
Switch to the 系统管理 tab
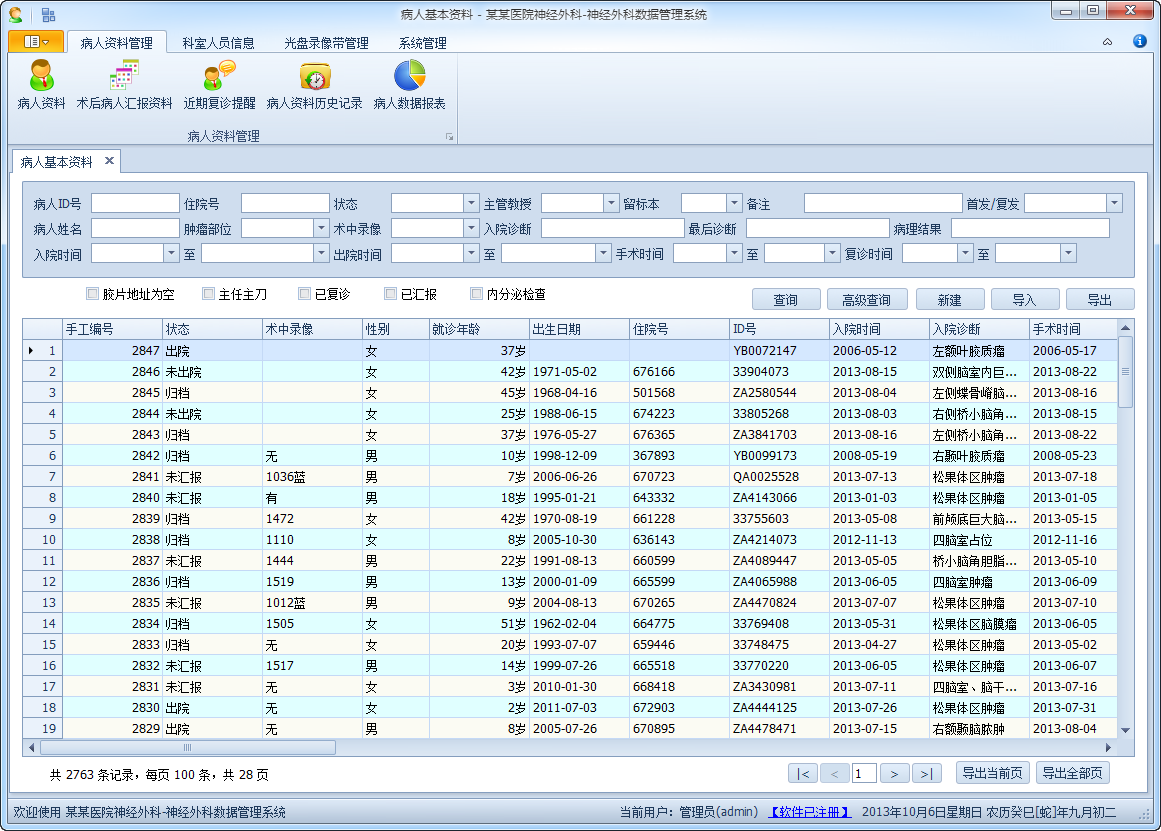(x=422, y=43)
